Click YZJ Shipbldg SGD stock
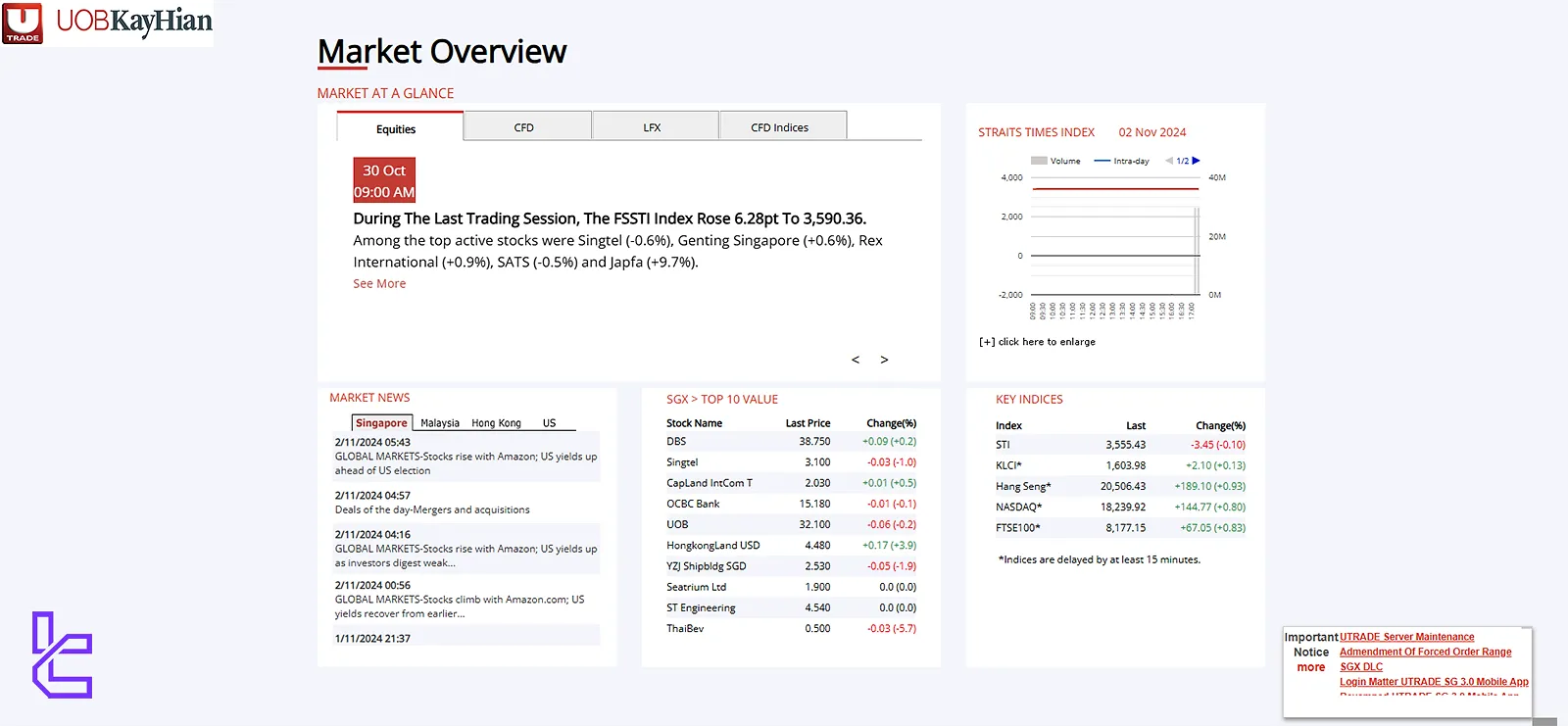This screenshot has width=1568, height=726. pos(707,566)
